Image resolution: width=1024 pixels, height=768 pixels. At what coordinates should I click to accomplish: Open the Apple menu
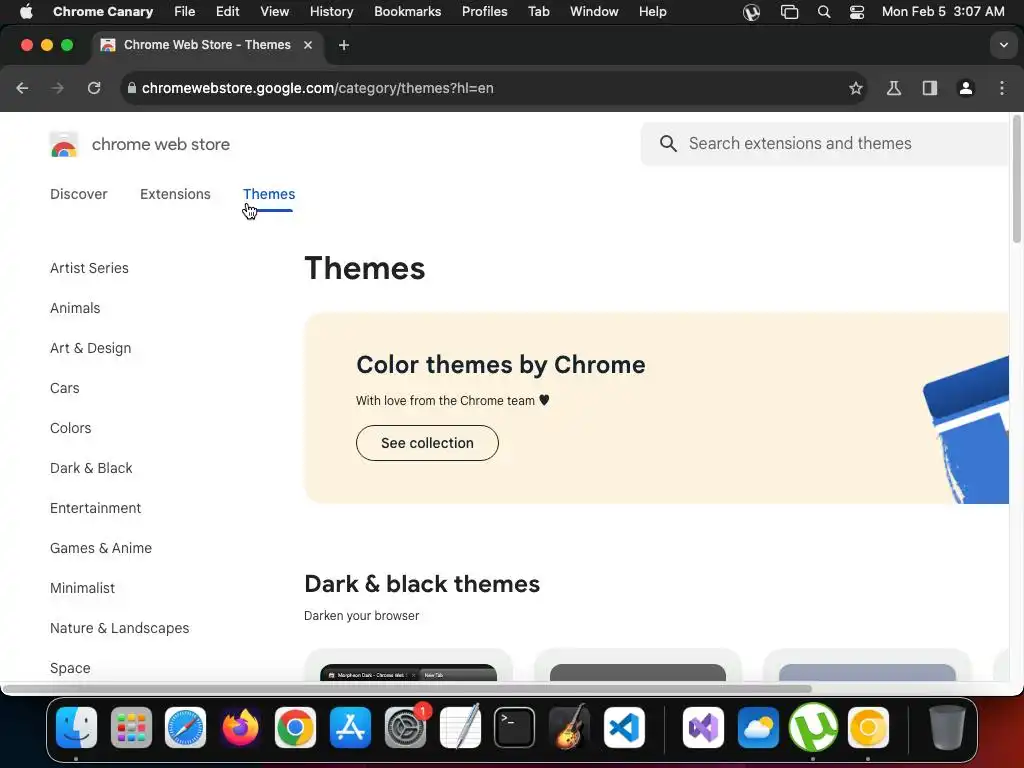coord(26,11)
